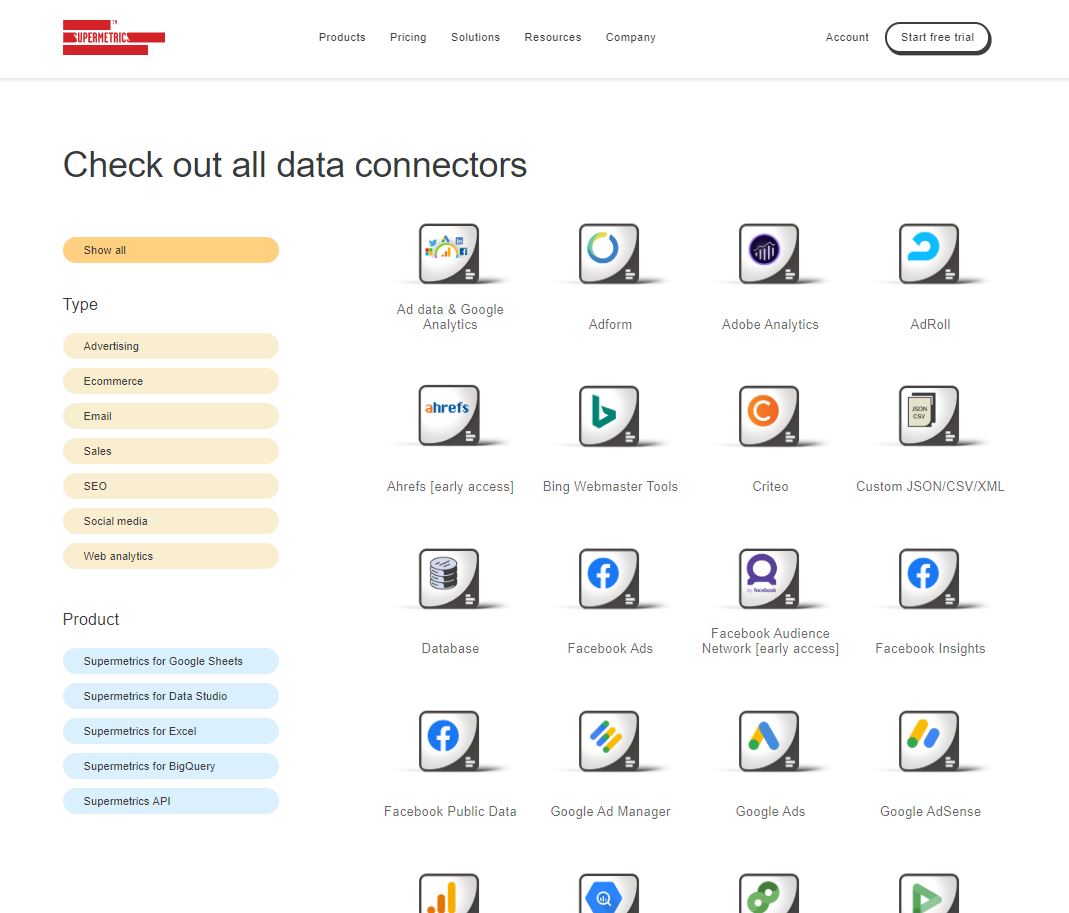Click the Adobe Analytics label
1069x913 pixels.
pyautogui.click(x=770, y=325)
